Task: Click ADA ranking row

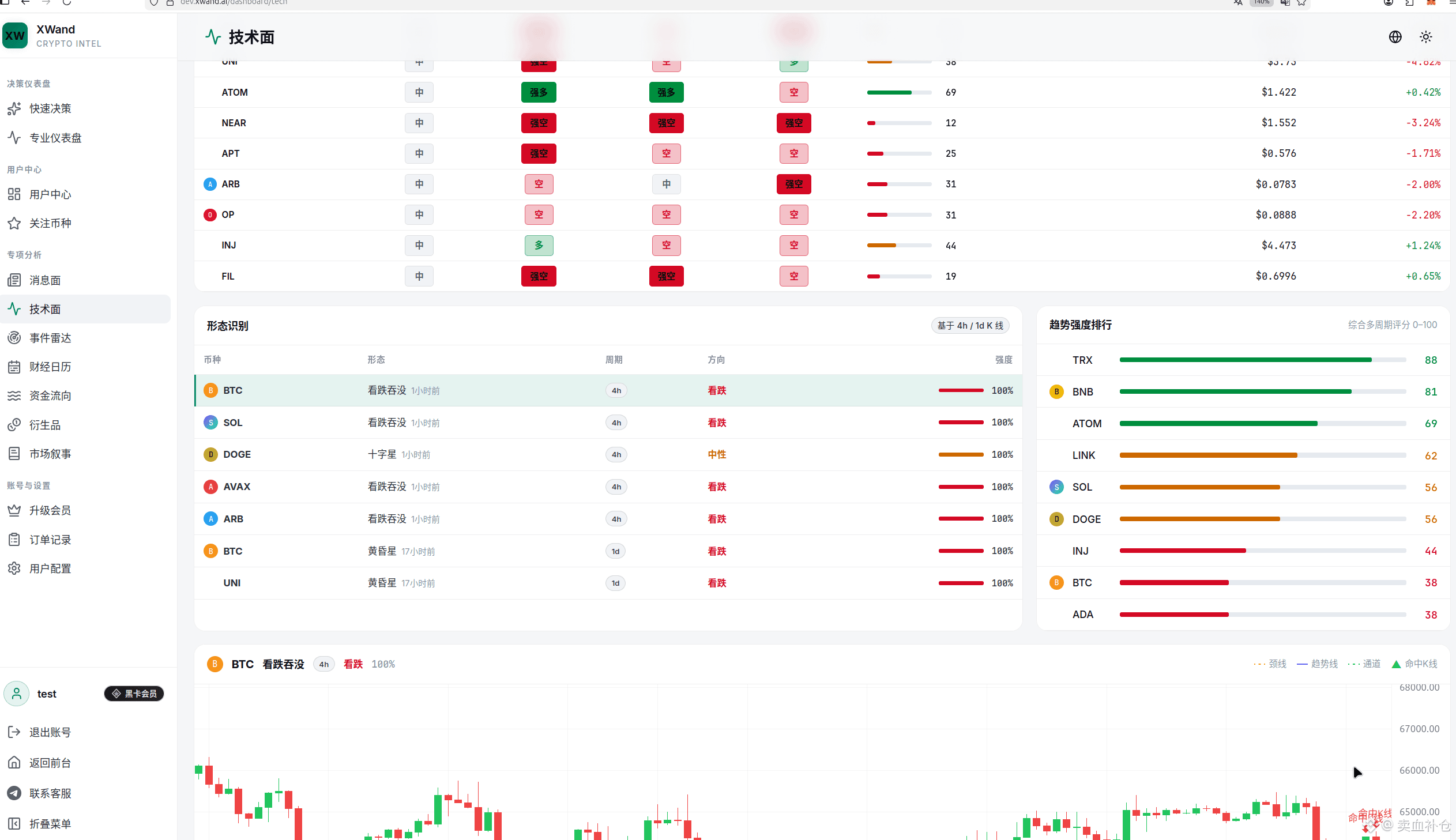Action: [x=1243, y=615]
